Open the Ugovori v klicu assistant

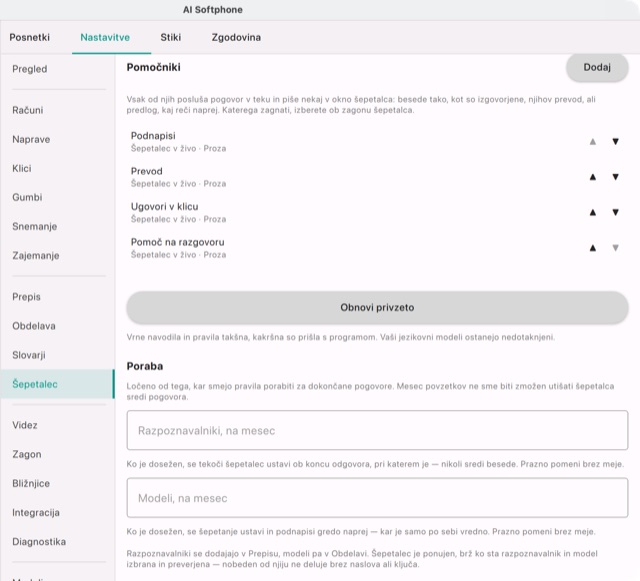[x=377, y=212]
